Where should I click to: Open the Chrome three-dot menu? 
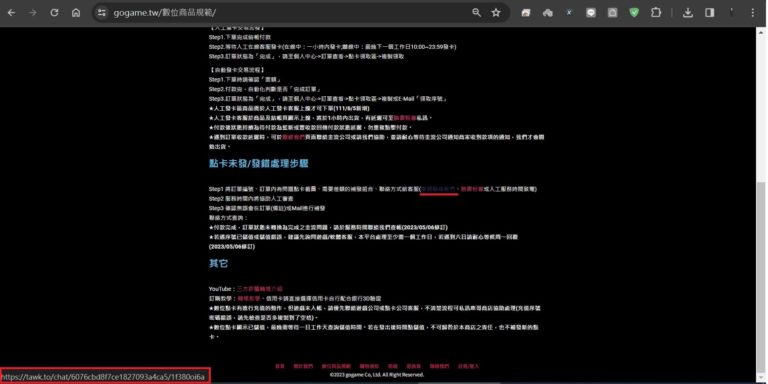[x=753, y=13]
